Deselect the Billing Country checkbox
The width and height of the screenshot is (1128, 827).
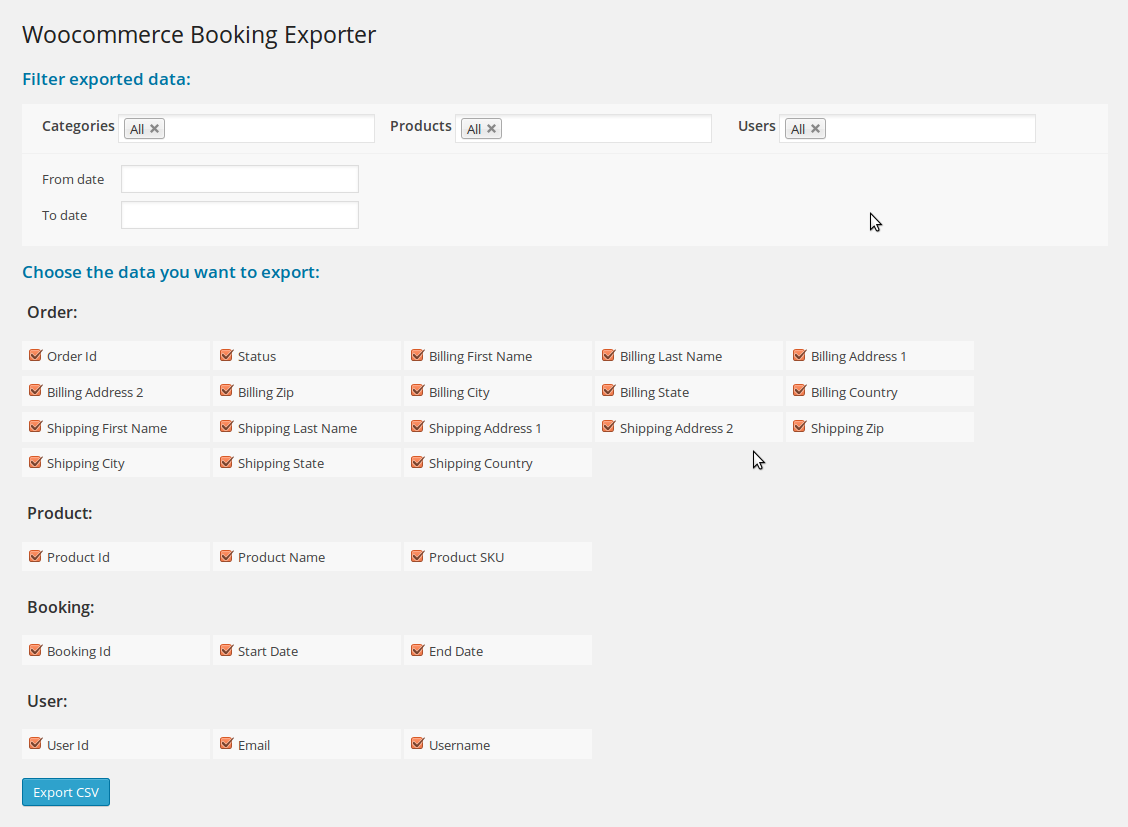[799, 391]
